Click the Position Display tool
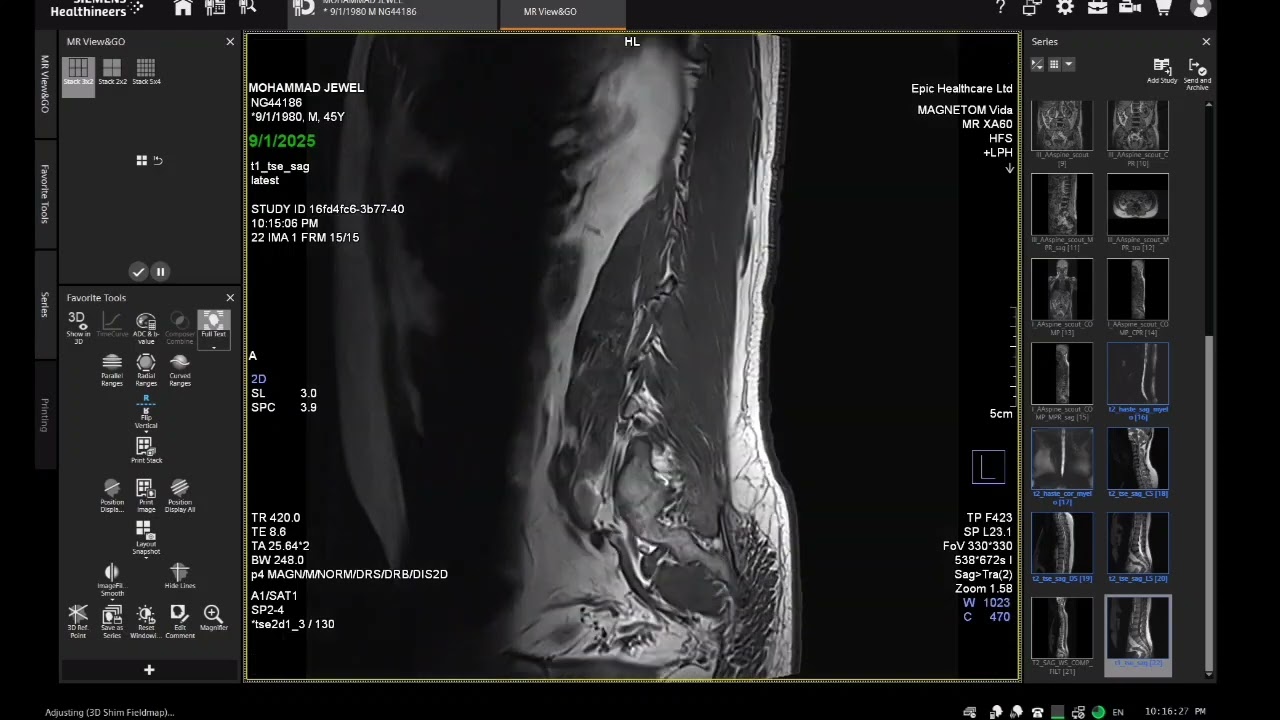 pos(112,496)
